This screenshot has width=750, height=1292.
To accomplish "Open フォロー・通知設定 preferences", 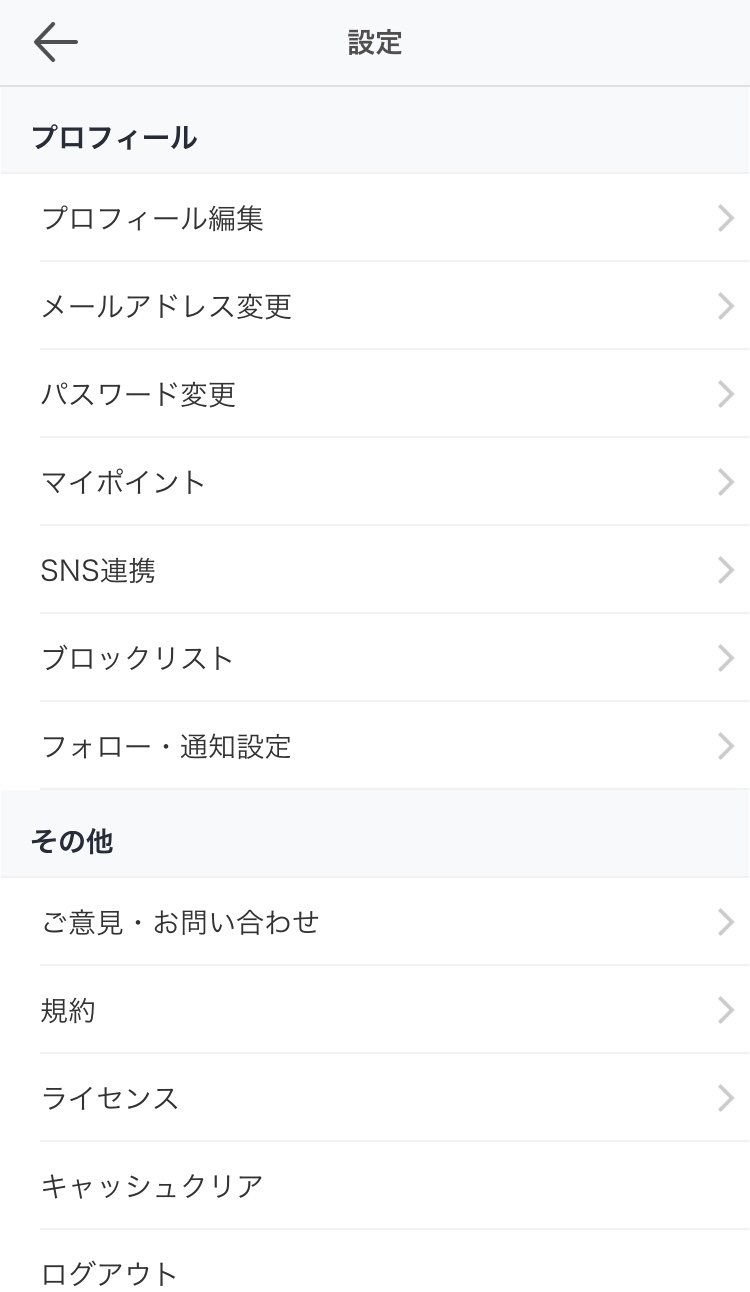I will tap(167, 746).
